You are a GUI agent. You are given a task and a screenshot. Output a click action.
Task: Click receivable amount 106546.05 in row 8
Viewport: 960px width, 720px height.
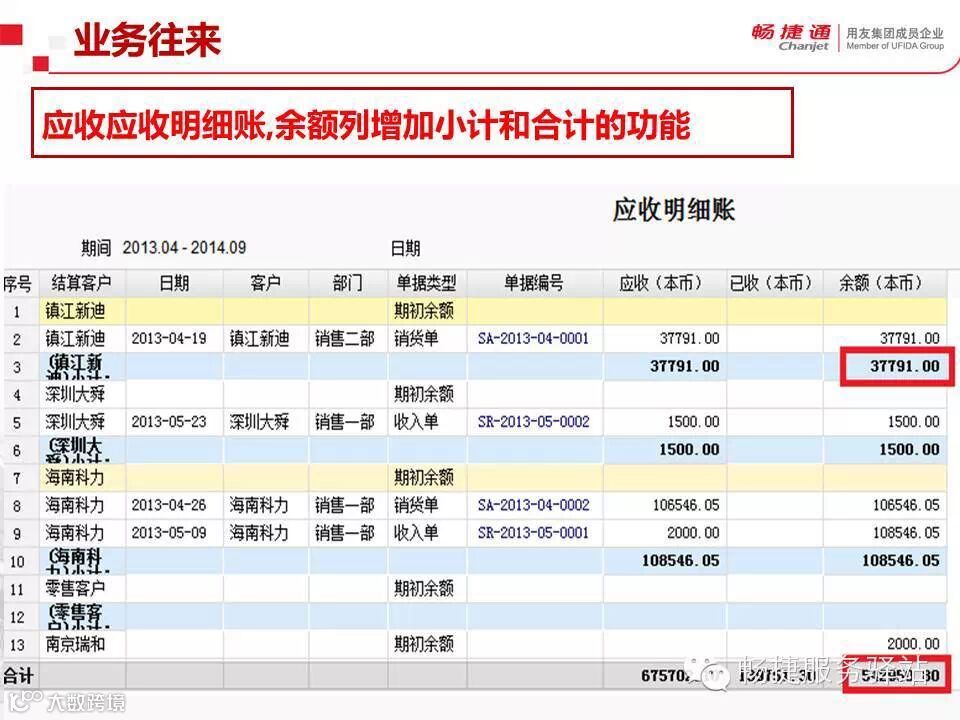(686, 505)
